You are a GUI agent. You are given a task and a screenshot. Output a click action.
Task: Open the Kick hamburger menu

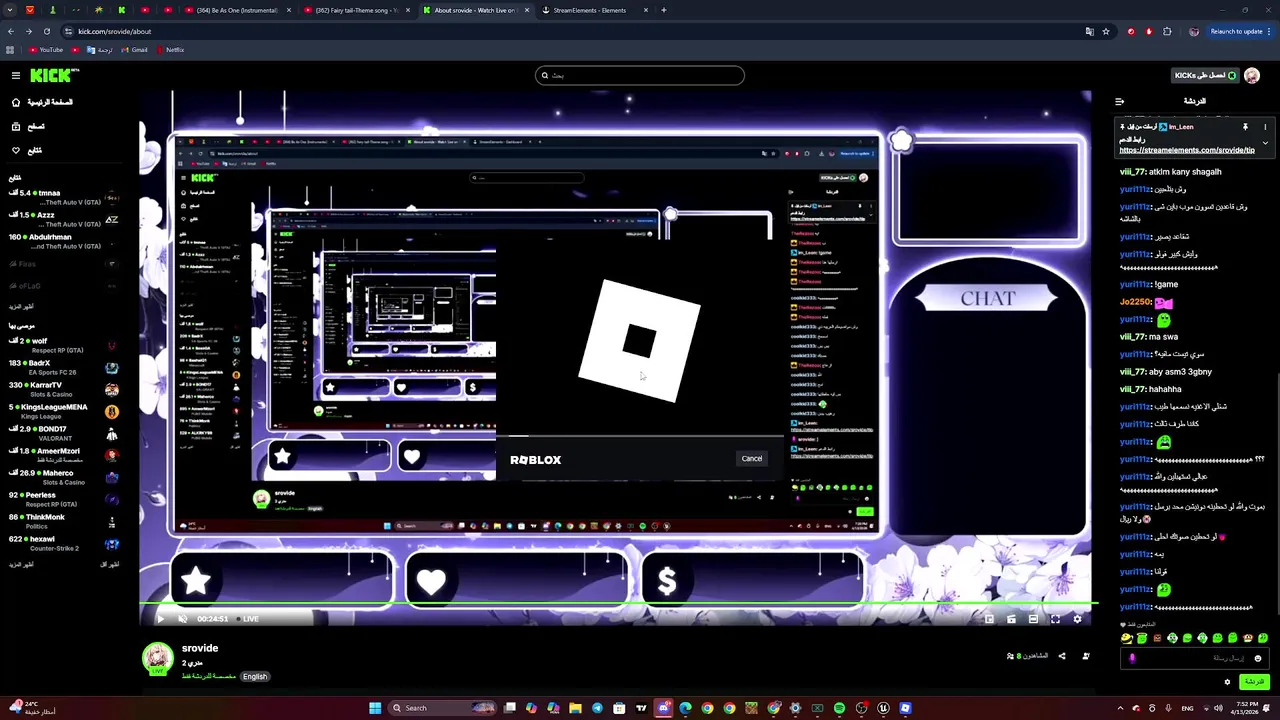point(16,75)
